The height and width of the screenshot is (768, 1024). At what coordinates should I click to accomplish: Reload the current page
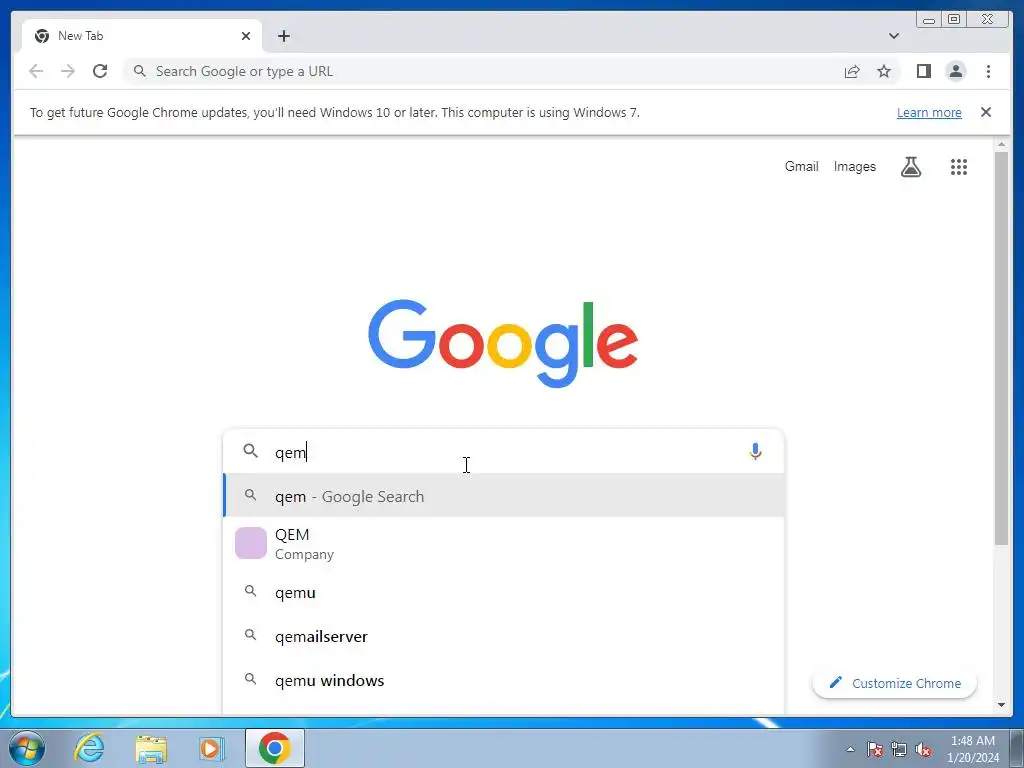pos(100,71)
